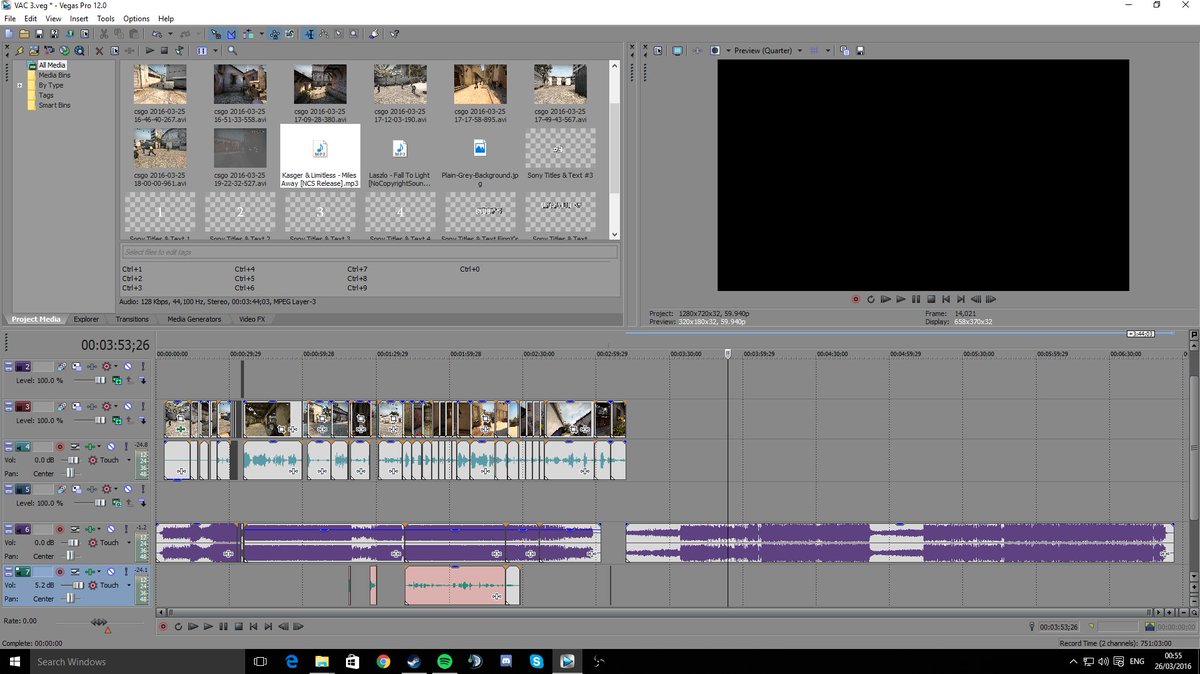Click Stop in timeline transport bar
1200x674 pixels.
coord(239,627)
